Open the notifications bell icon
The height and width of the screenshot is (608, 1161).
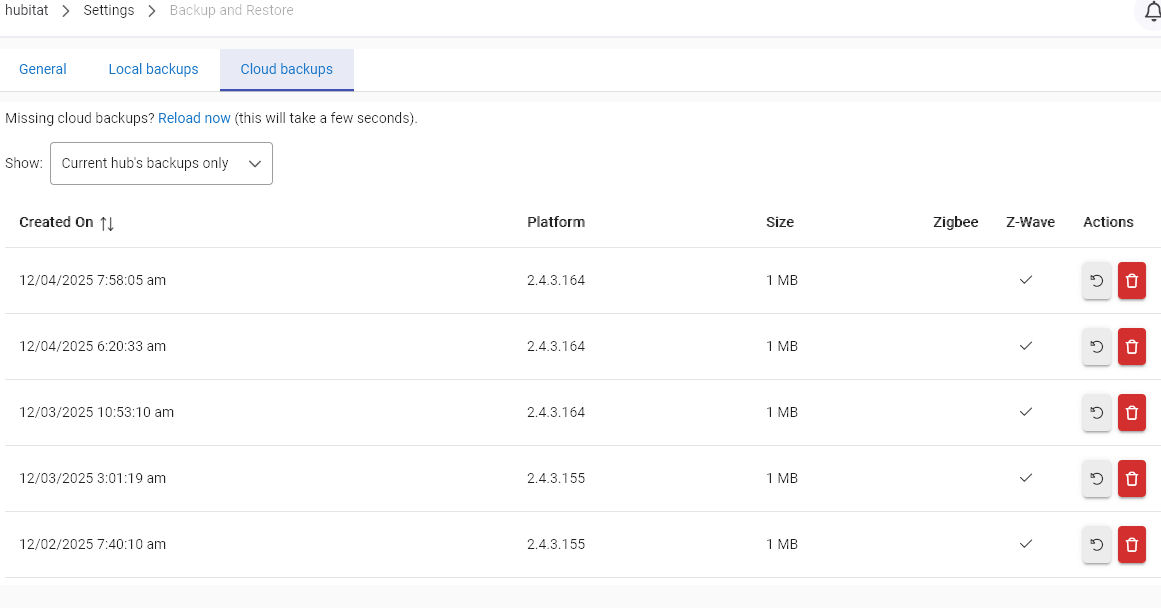pos(1151,11)
